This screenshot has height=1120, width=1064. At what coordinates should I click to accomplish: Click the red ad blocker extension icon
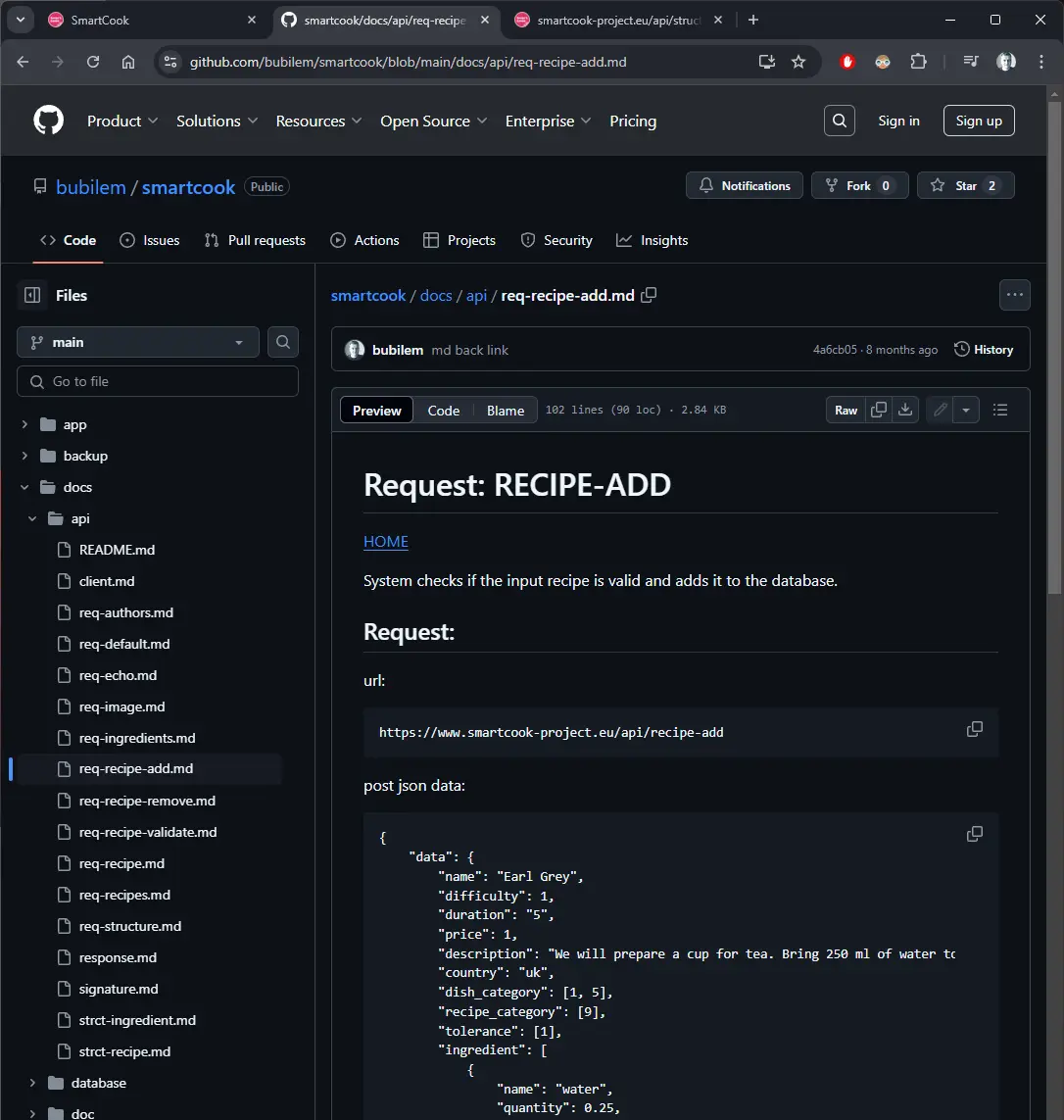pyautogui.click(x=847, y=62)
